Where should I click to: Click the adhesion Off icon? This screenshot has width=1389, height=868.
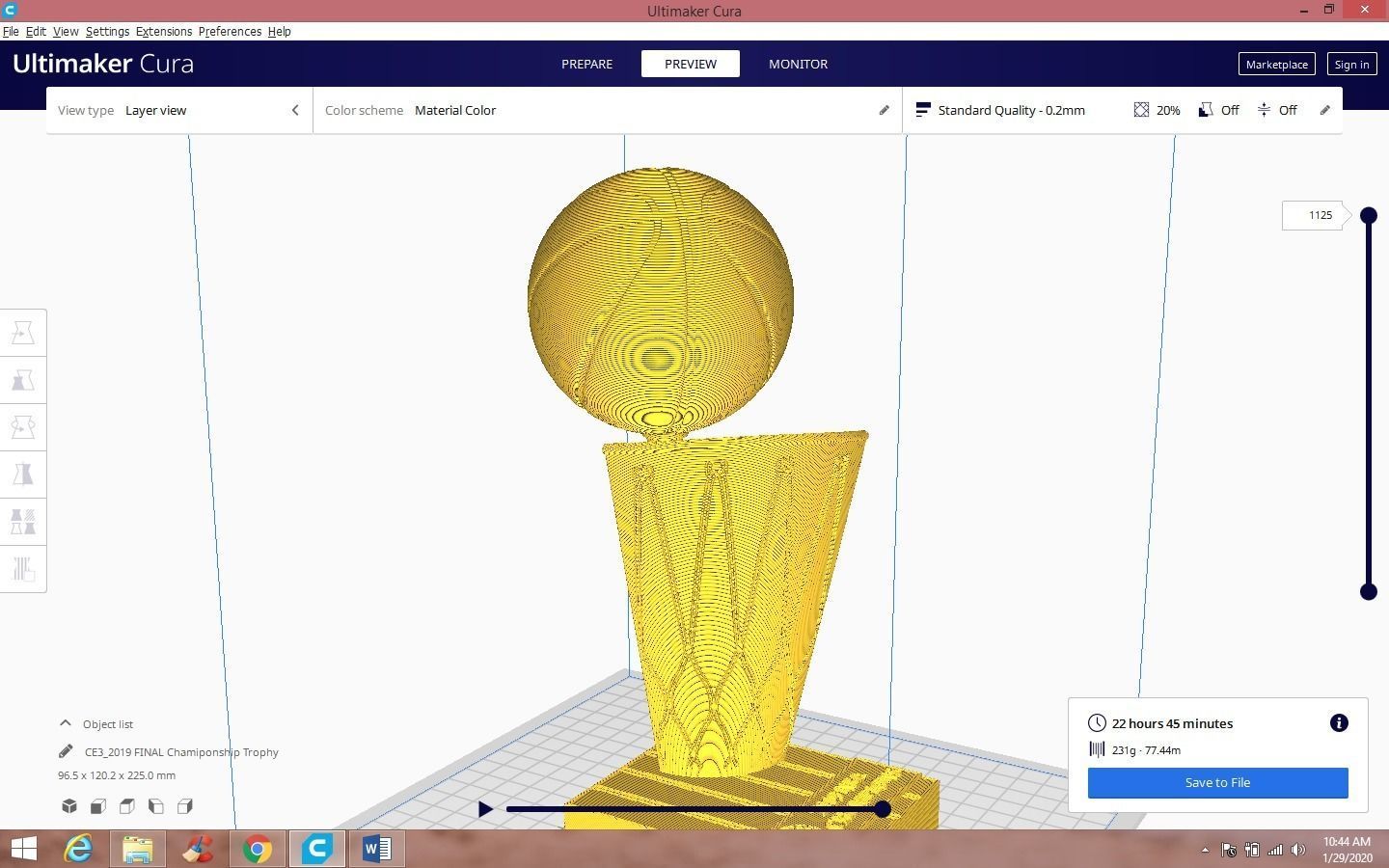pyautogui.click(x=1264, y=110)
